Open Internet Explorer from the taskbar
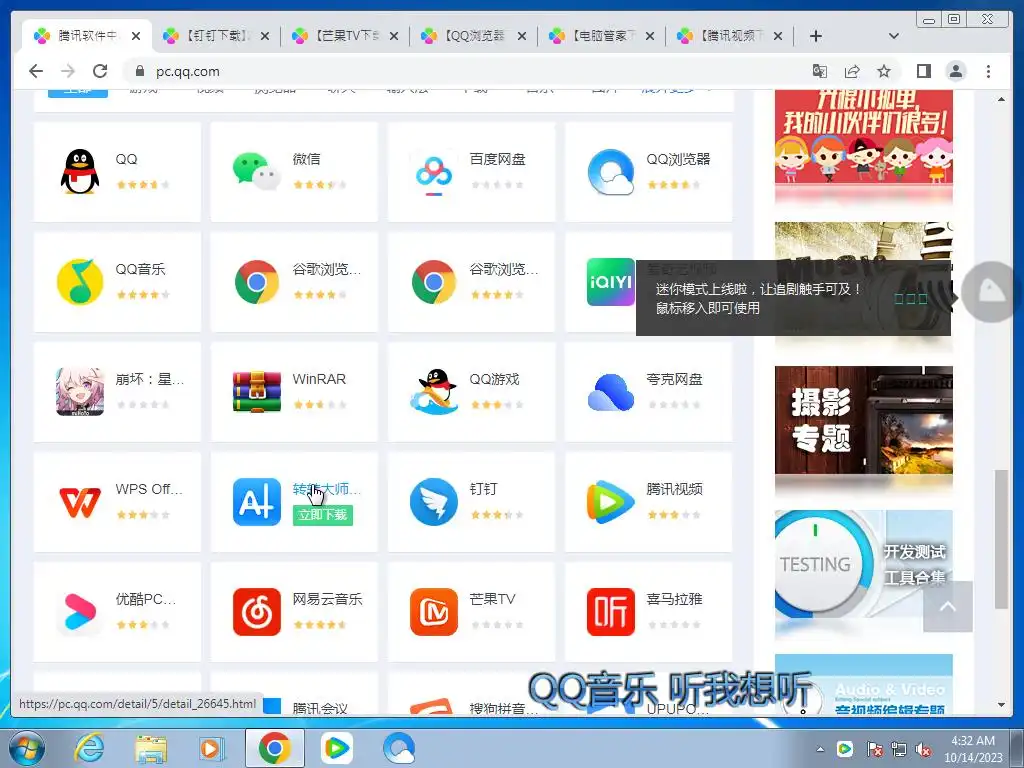1024x768 pixels. (x=88, y=748)
